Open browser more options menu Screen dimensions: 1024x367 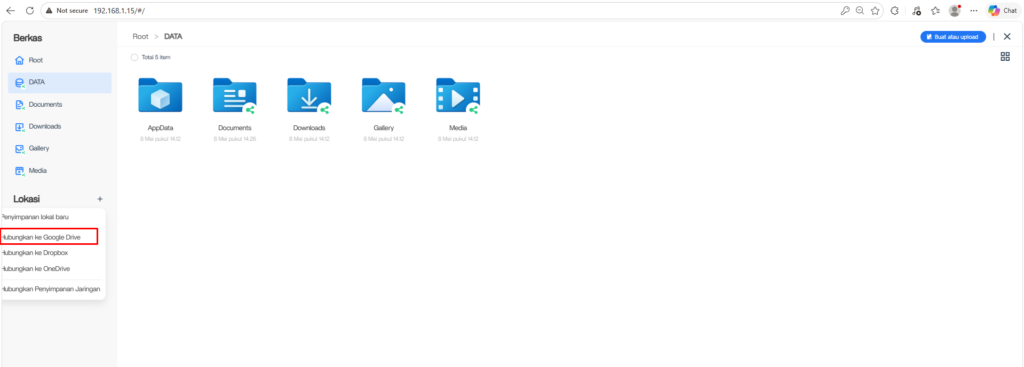[x=974, y=10]
